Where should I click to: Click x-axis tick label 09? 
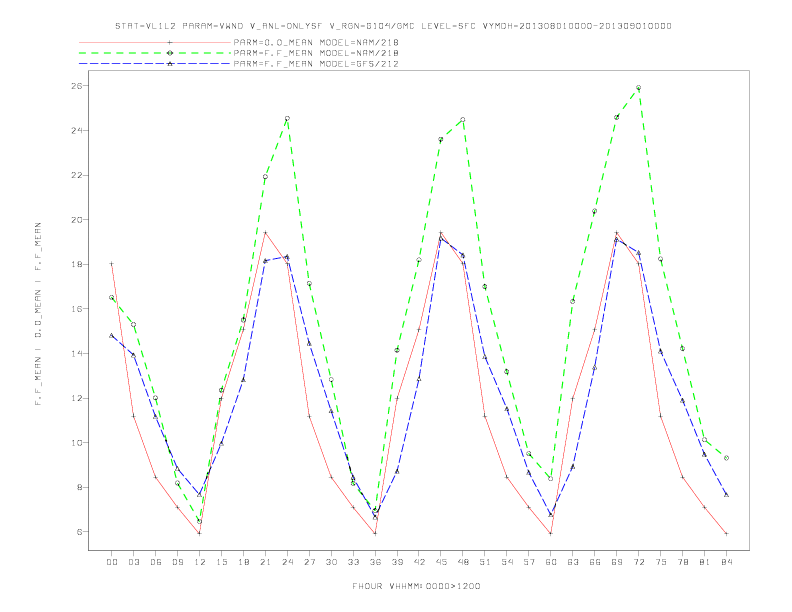pyautogui.click(x=177, y=562)
